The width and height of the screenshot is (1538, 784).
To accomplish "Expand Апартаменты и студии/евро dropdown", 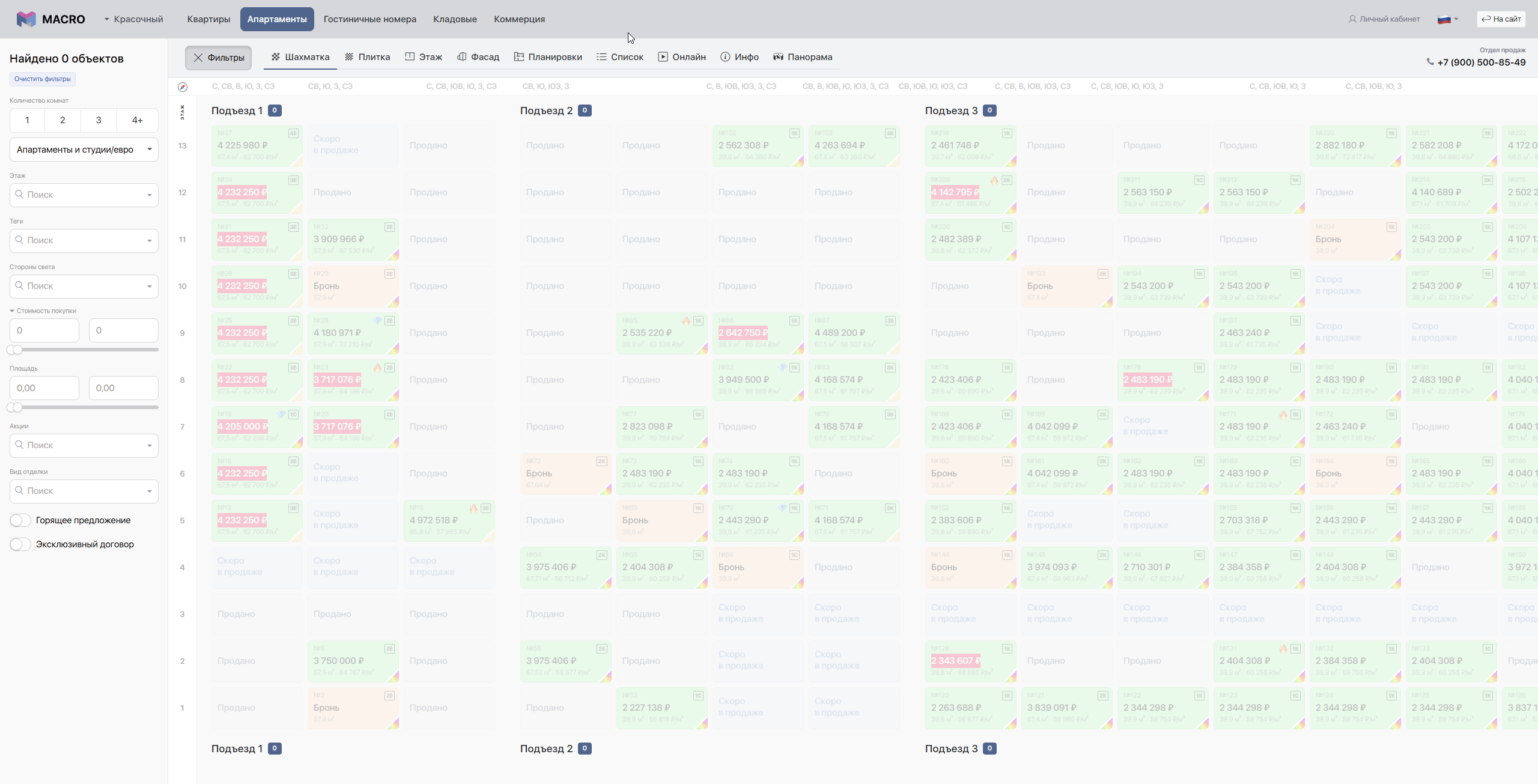I will pyautogui.click(x=84, y=150).
